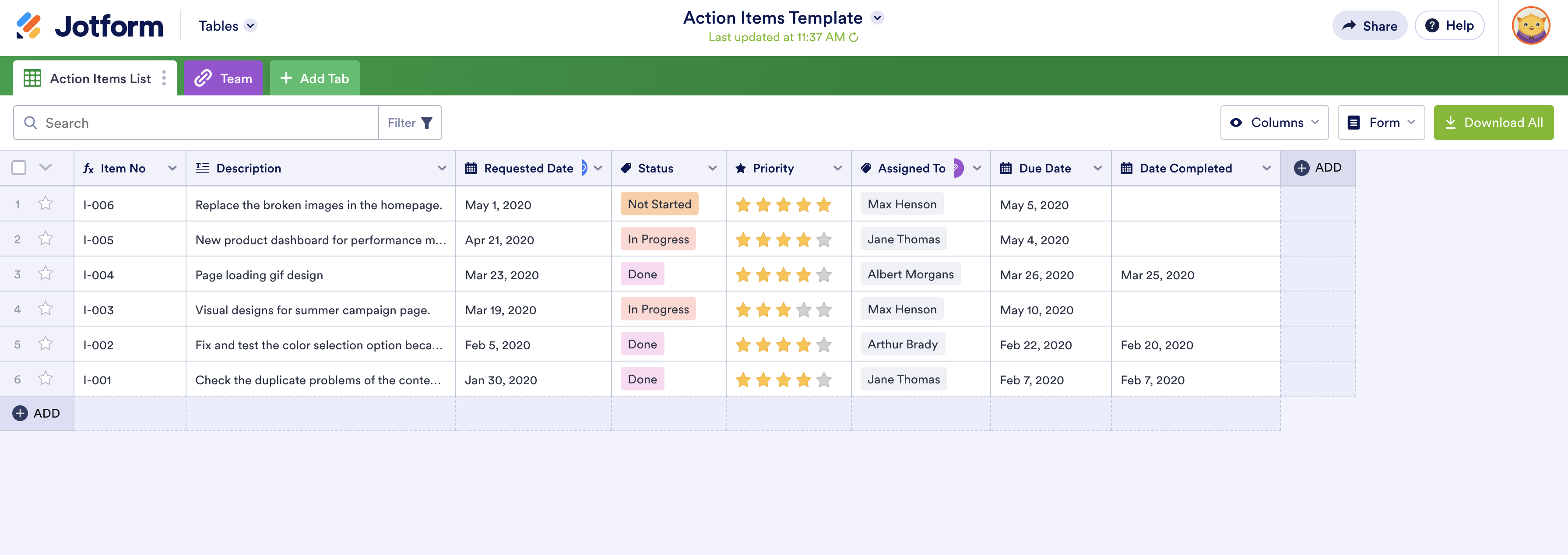
Task: Click the Filter funnel icon
Action: click(x=427, y=123)
